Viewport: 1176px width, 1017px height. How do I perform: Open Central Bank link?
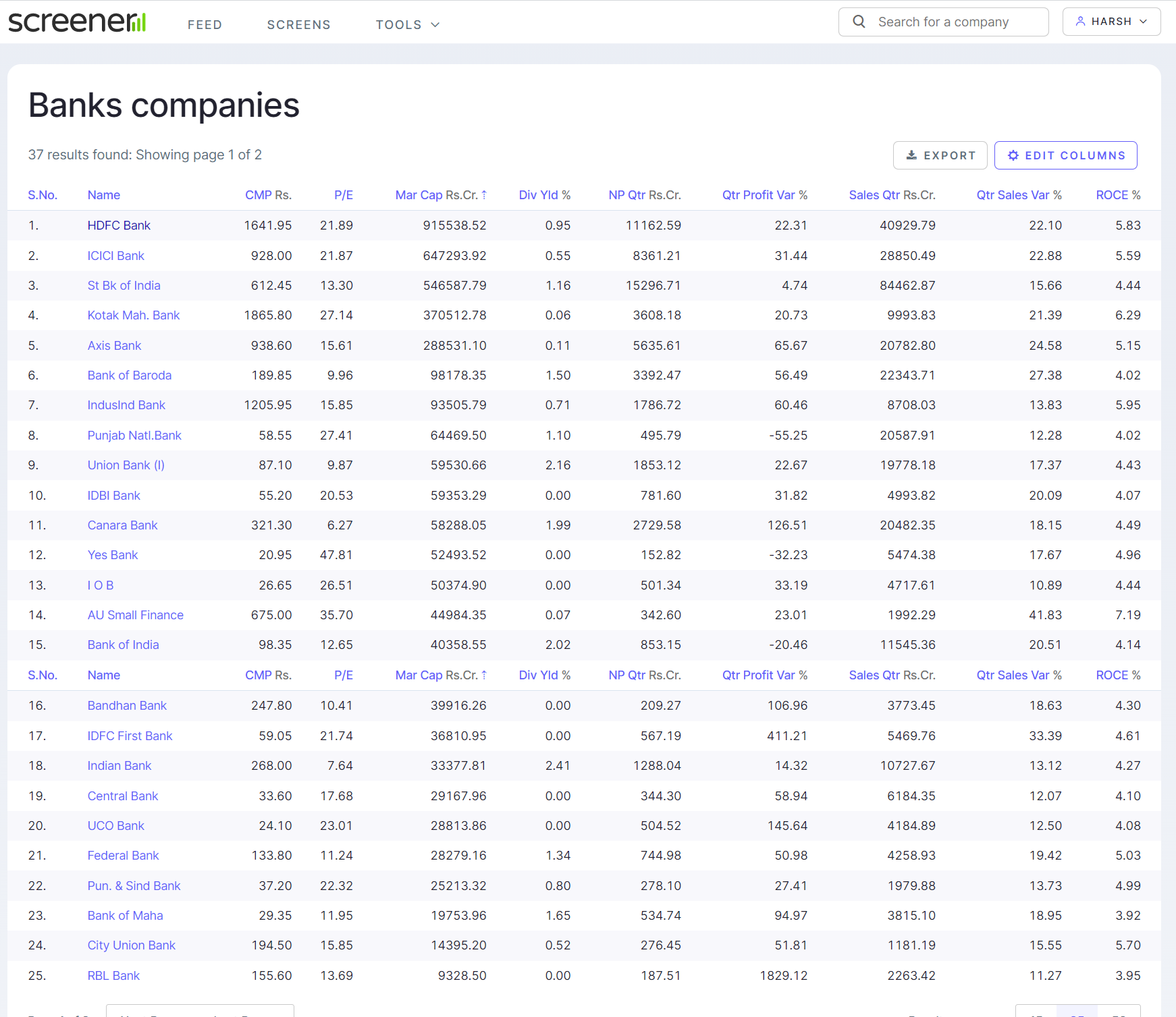[123, 796]
